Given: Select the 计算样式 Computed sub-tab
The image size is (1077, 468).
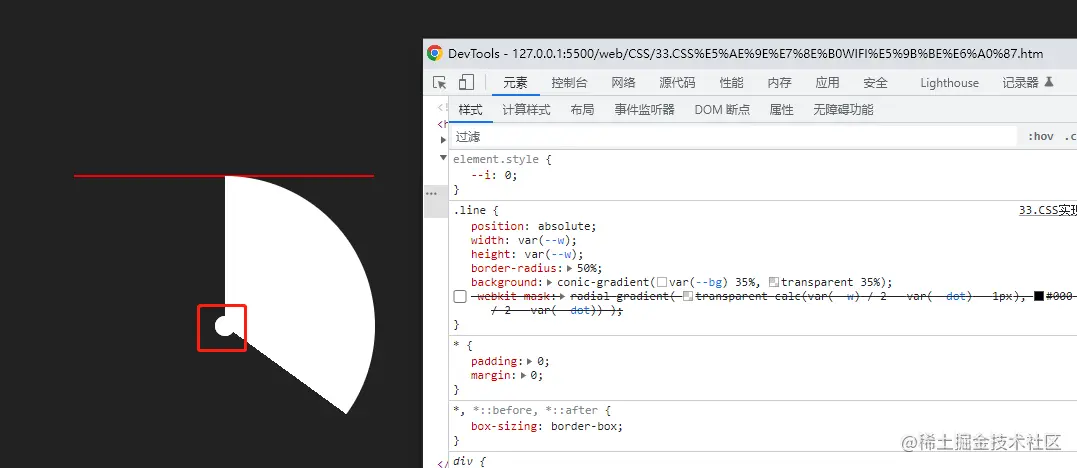Looking at the screenshot, I should [526, 109].
